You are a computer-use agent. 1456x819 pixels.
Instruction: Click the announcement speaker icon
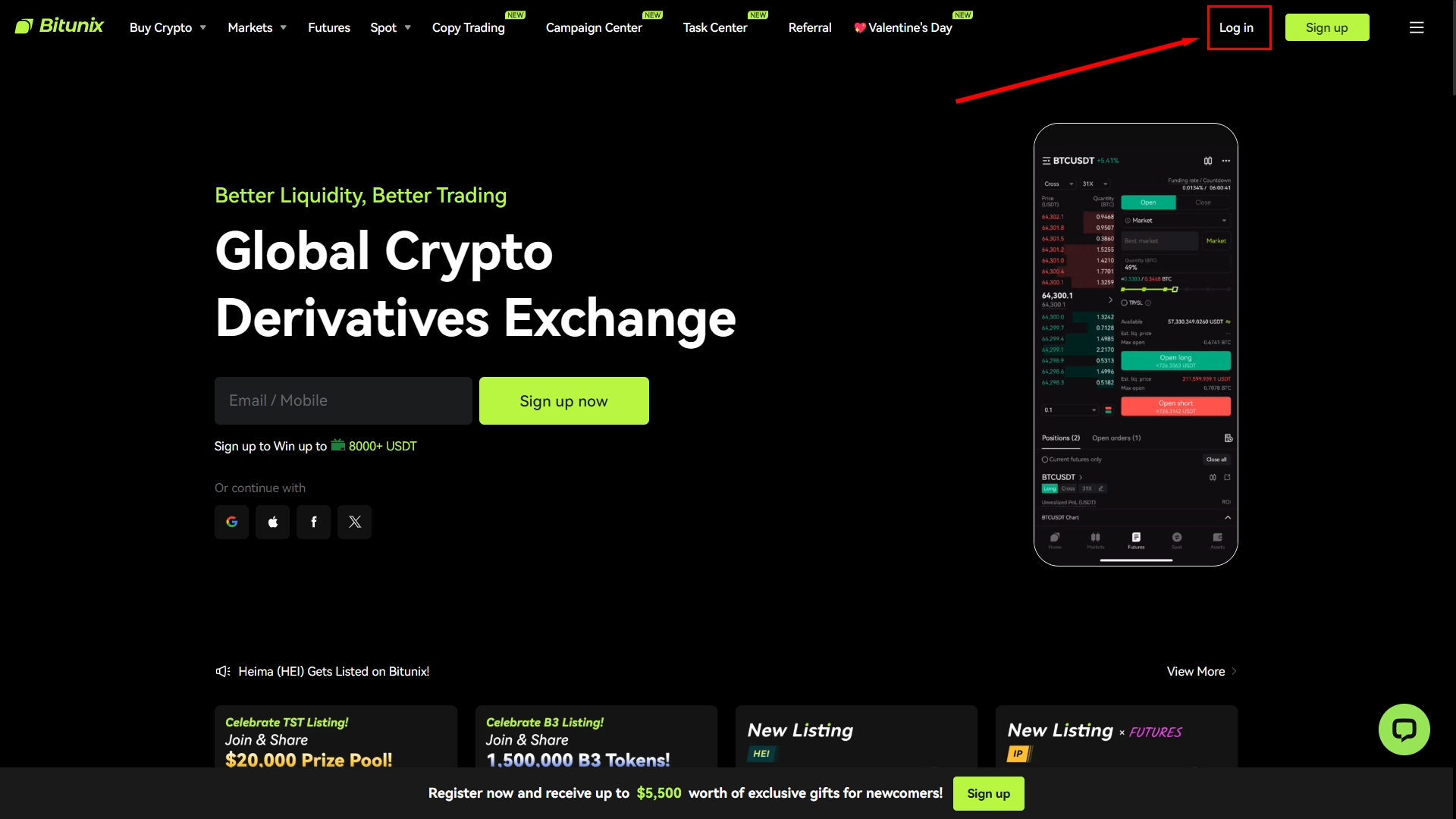pyautogui.click(x=222, y=671)
